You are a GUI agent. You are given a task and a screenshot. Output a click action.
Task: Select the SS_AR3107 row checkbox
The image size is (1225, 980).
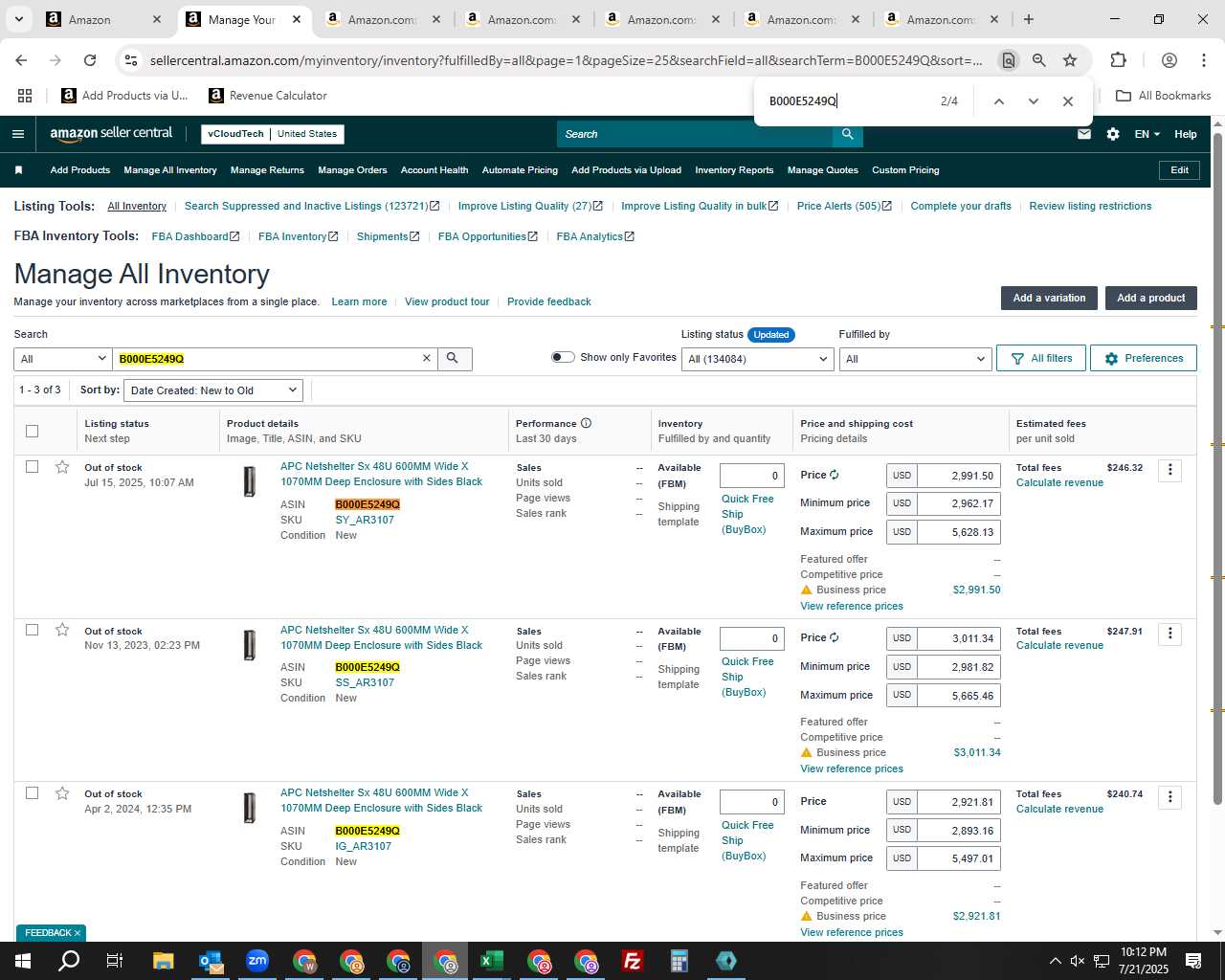click(x=32, y=630)
